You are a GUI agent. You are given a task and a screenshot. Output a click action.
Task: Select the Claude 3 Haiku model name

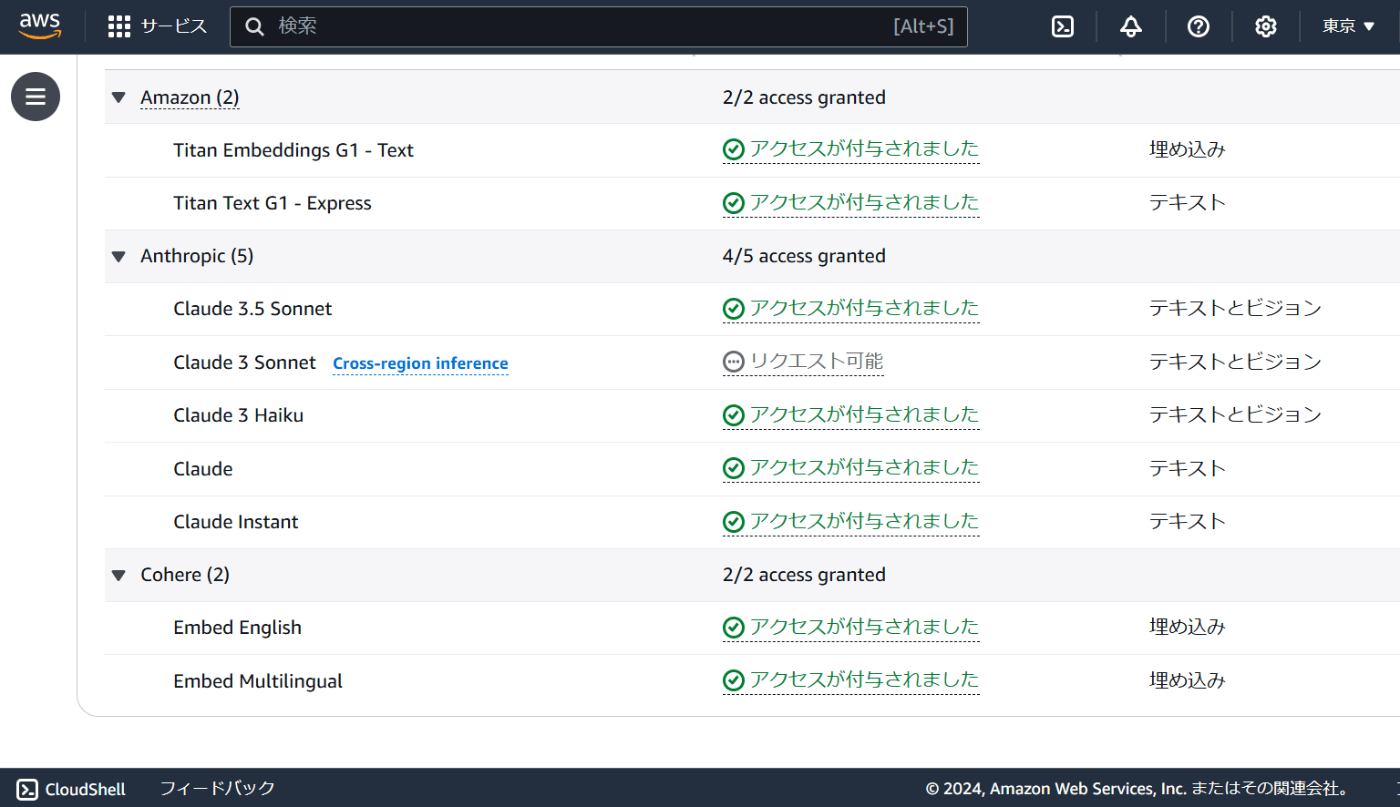pyautogui.click(x=238, y=416)
